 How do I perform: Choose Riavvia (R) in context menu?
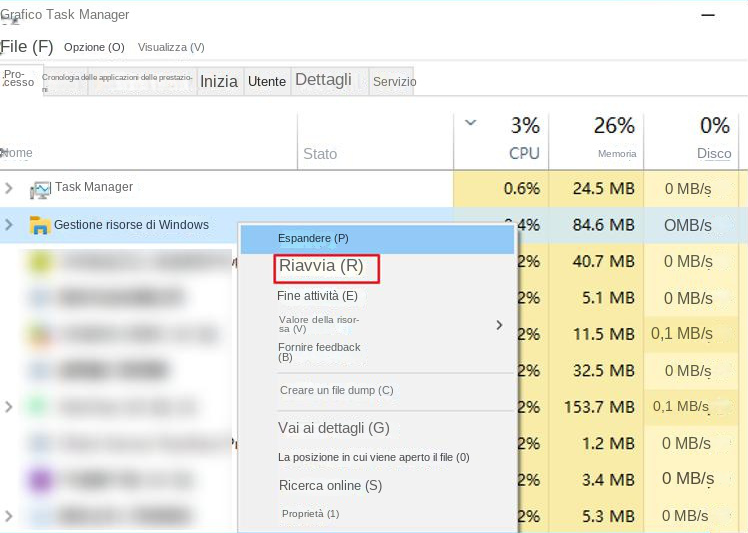pos(326,268)
